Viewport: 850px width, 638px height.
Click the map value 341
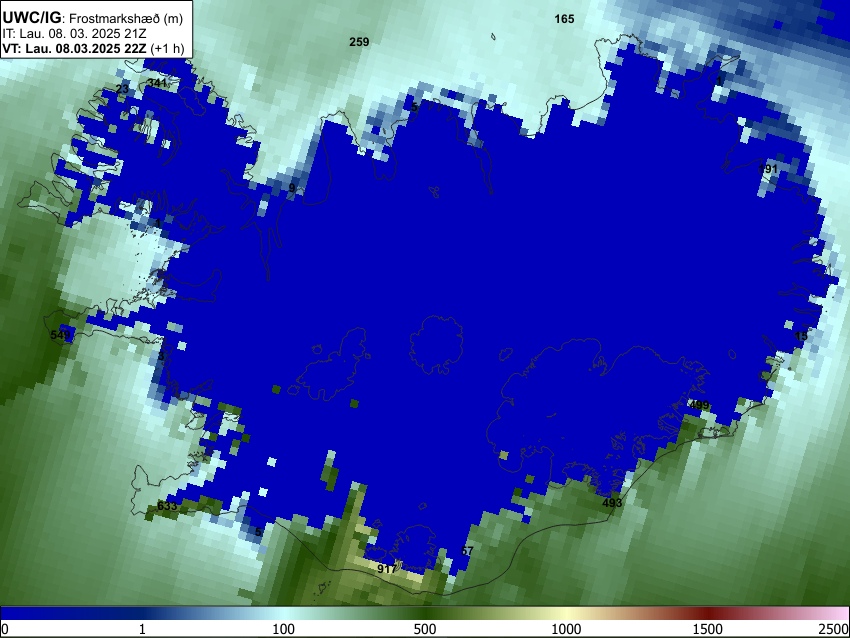pos(157,83)
